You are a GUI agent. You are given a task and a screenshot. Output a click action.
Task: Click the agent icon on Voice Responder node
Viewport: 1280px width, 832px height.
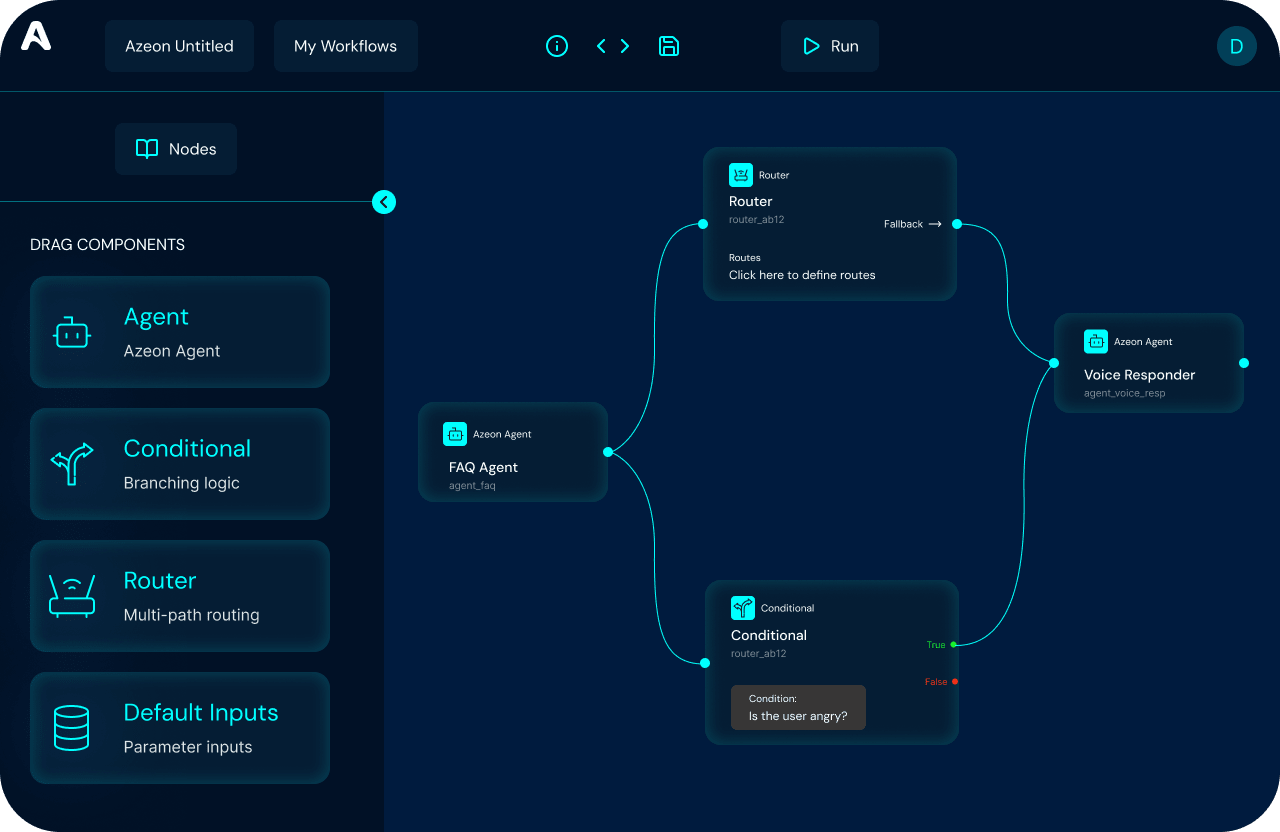[x=1097, y=341]
